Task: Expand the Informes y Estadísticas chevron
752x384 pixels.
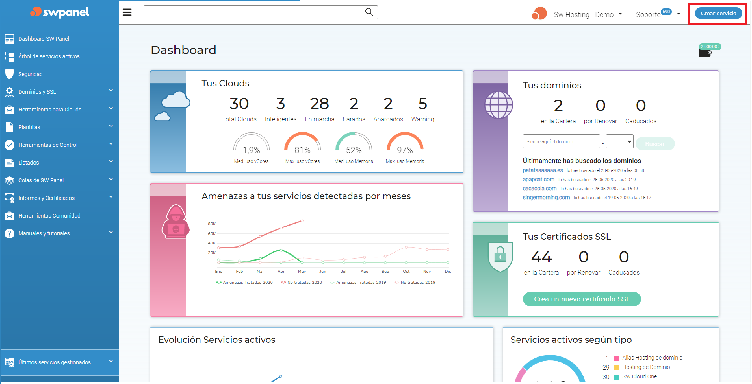Action: tap(111, 197)
